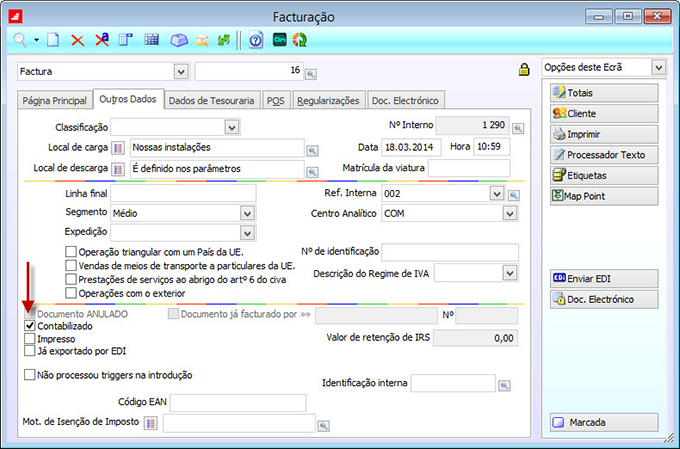This screenshot has width=680, height=449.
Task: Click the Marcada color indicator button
Action: [604, 422]
